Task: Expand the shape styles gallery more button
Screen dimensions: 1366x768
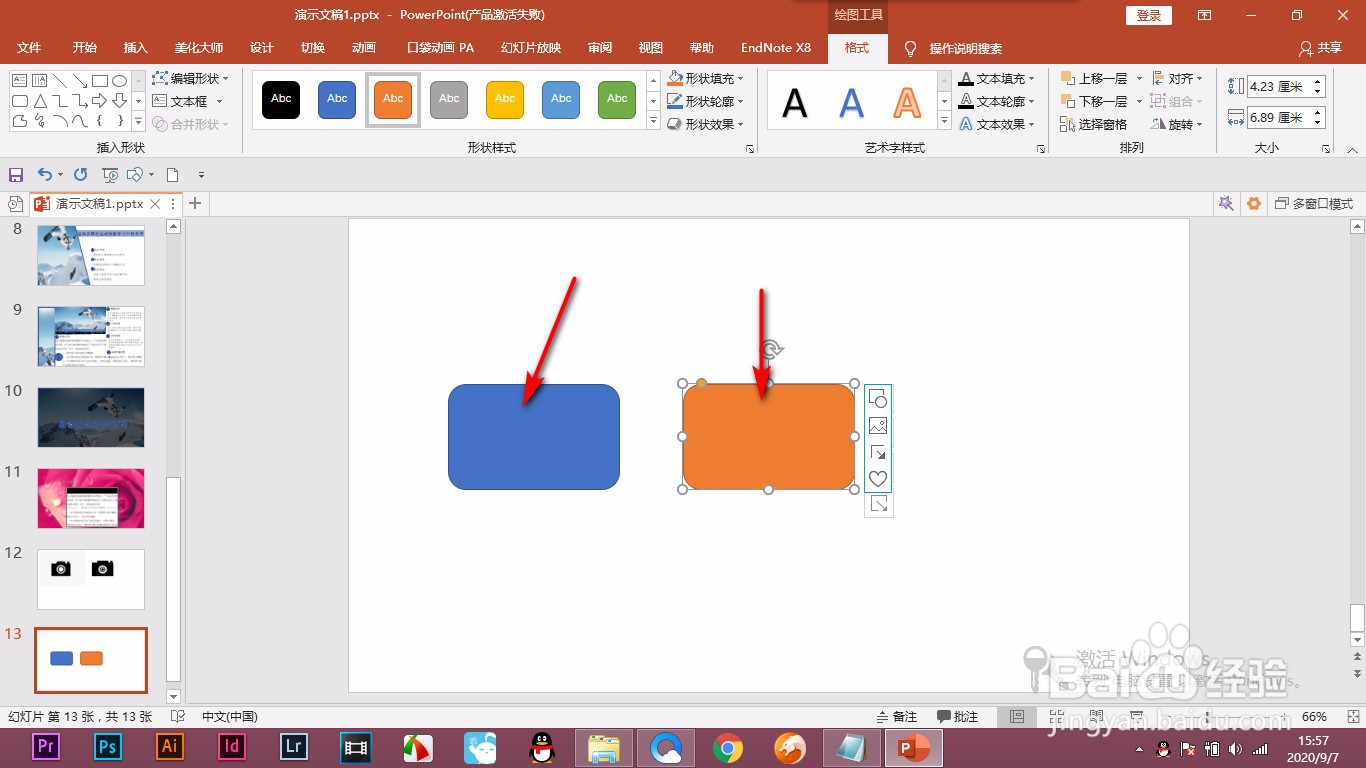Action: click(x=653, y=122)
